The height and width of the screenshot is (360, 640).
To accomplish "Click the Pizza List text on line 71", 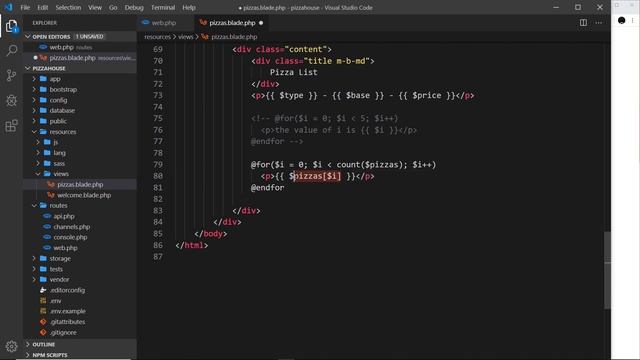I will [x=293, y=72].
